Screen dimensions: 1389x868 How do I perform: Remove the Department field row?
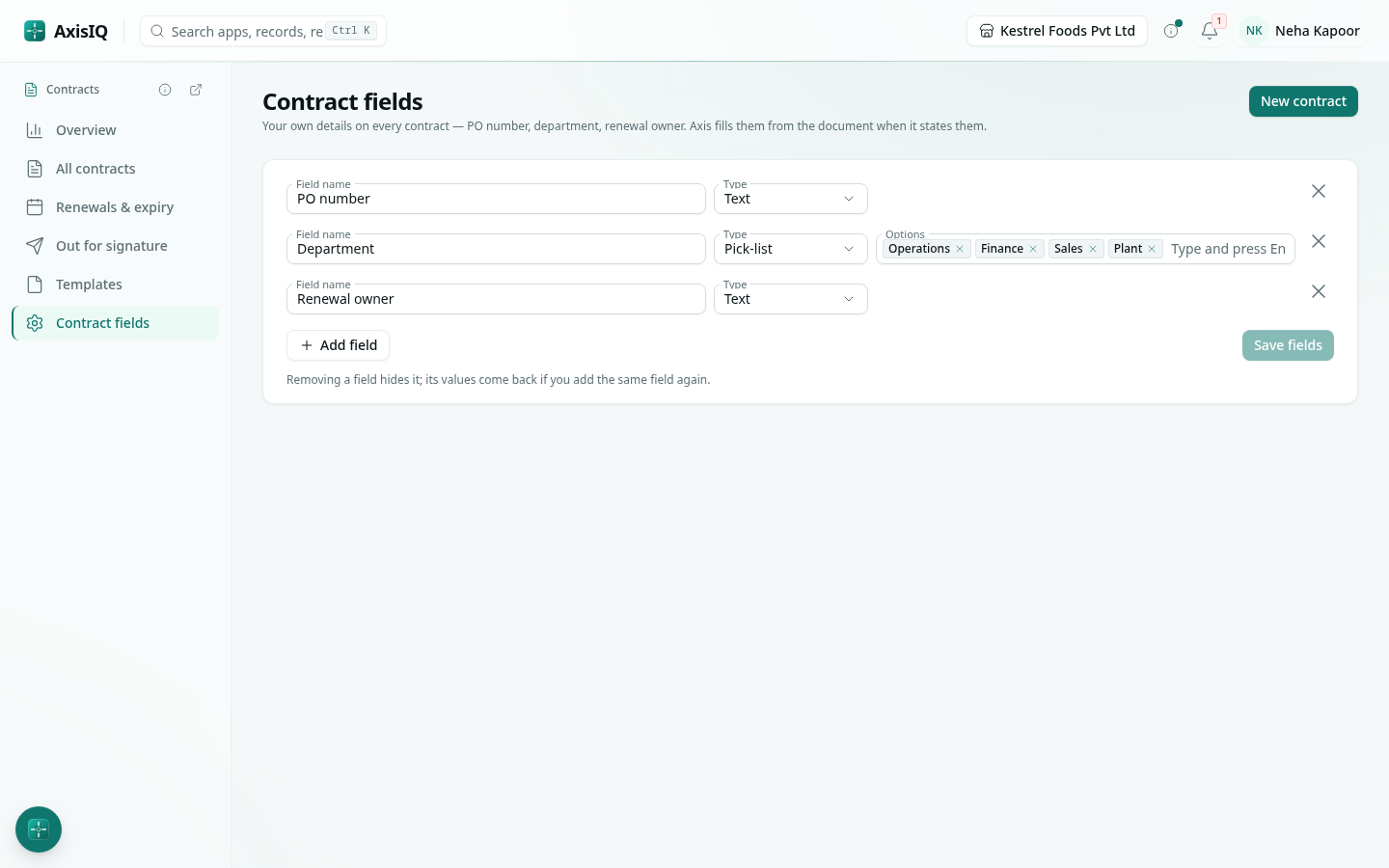[1319, 241]
